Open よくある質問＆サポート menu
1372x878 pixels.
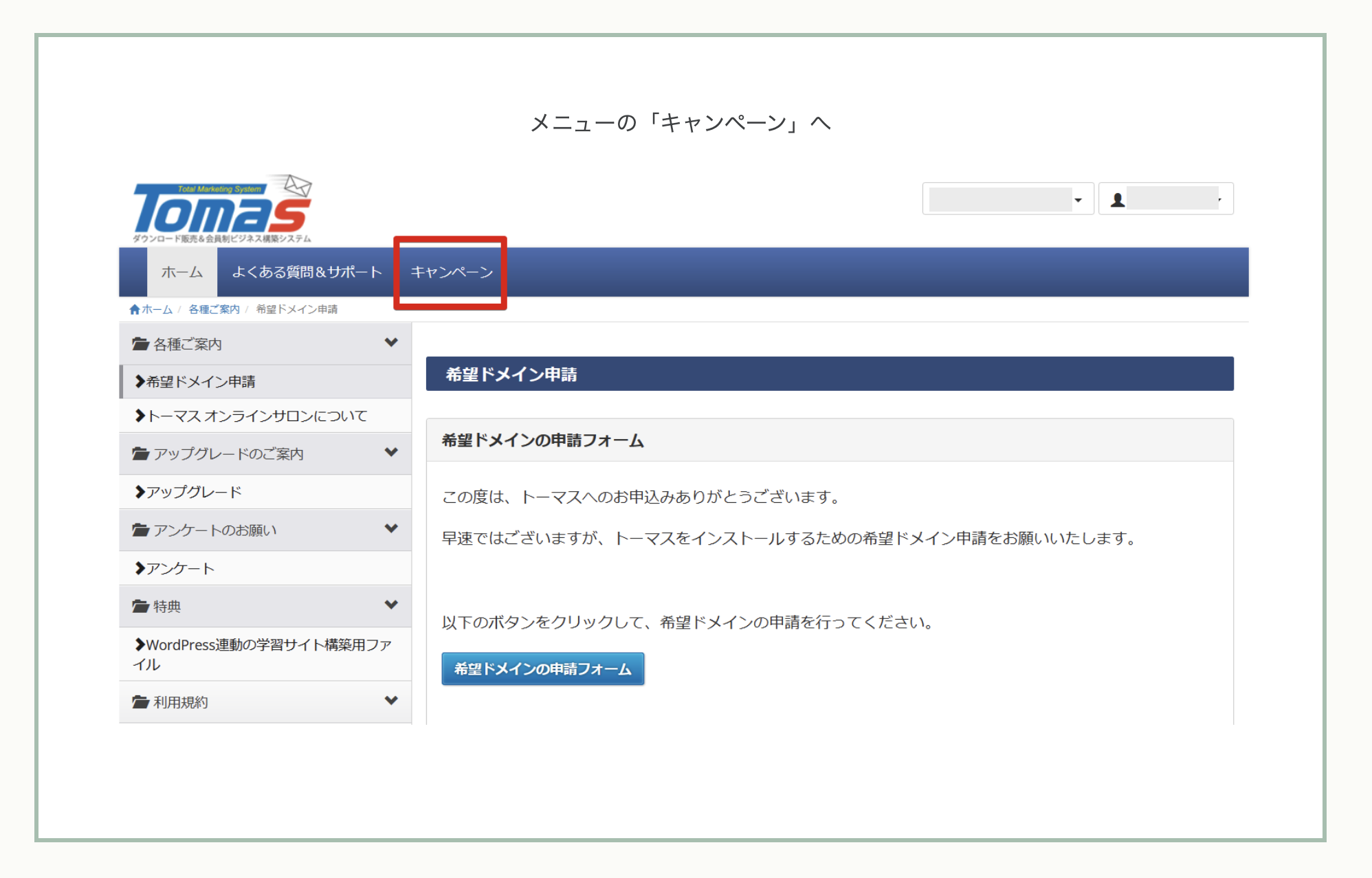tap(307, 273)
